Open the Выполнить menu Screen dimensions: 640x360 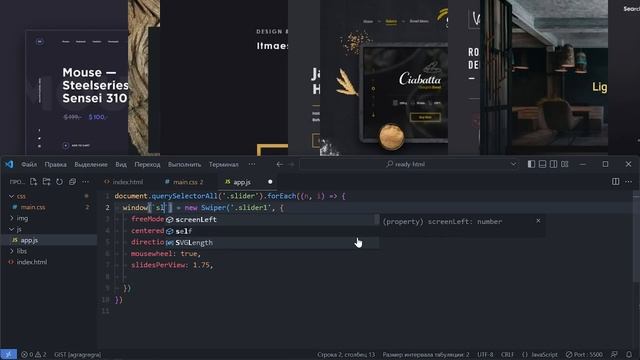pyautogui.click(x=184, y=164)
